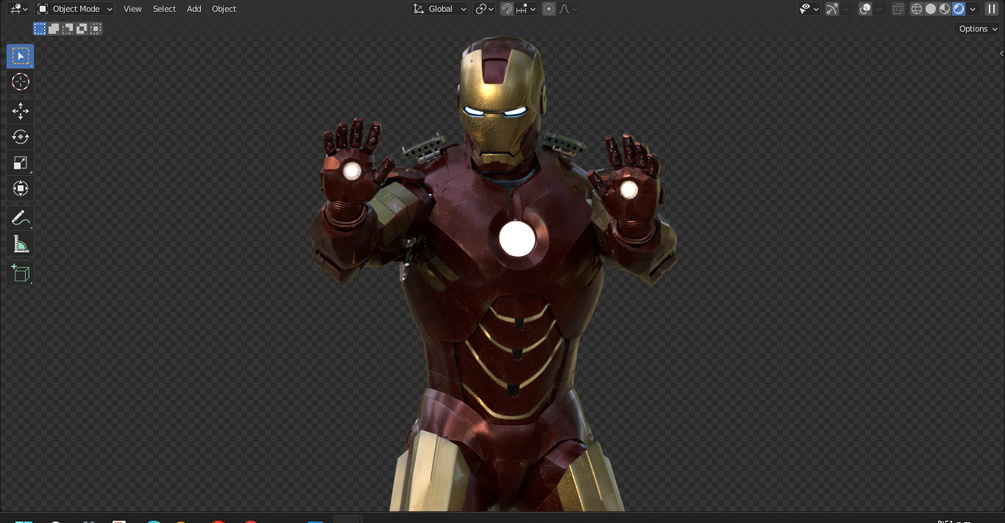
Task: Choose the Intersect selection mode
Action: [x=96, y=28]
